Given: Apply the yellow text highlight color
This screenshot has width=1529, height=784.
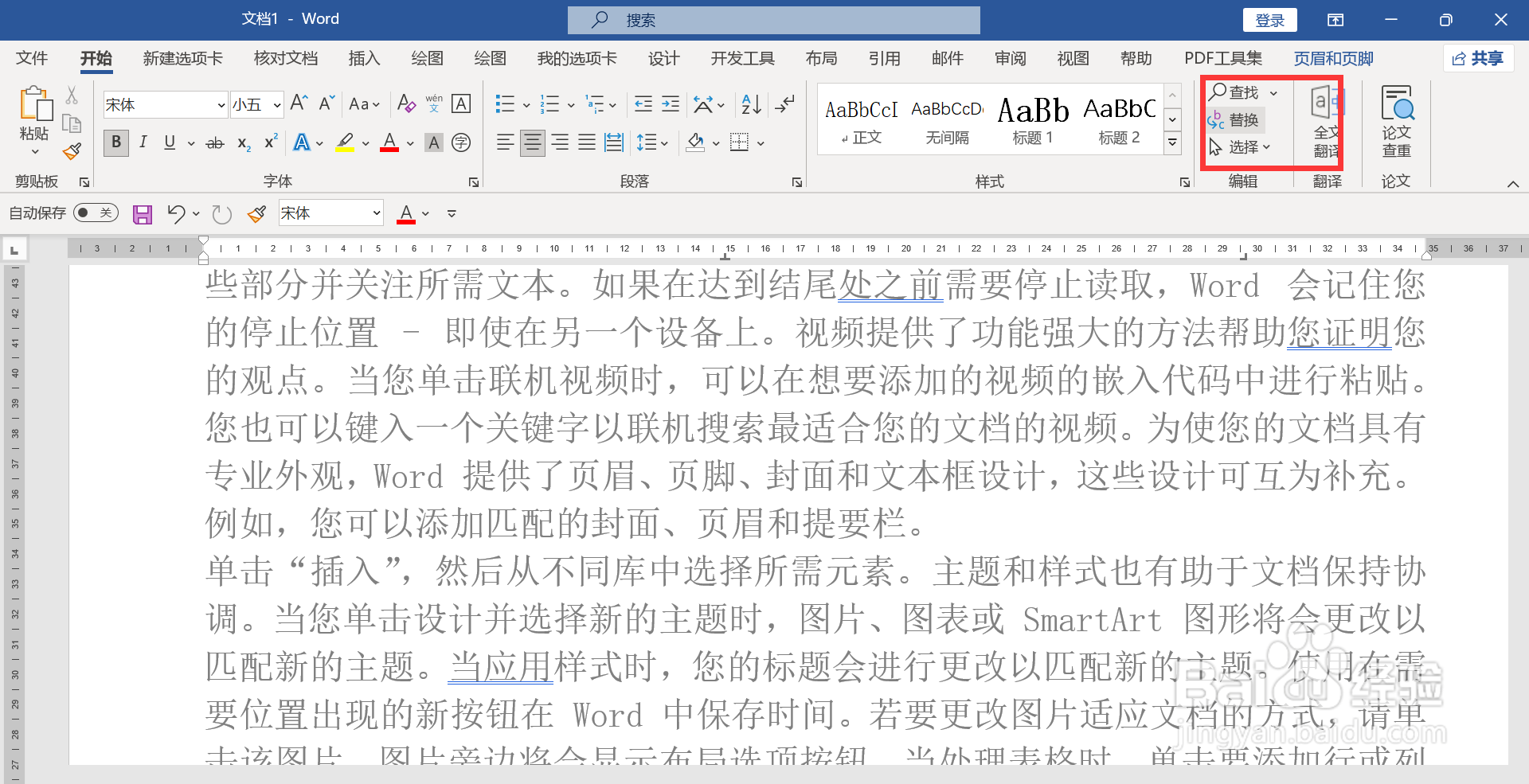Looking at the screenshot, I should [345, 142].
